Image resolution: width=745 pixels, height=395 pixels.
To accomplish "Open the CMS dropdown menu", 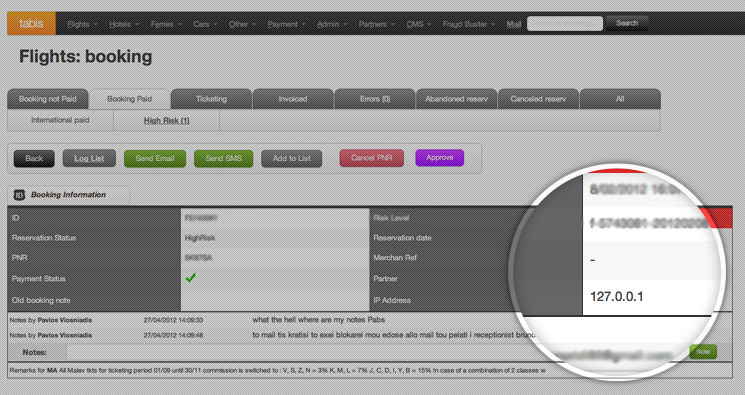I will [x=418, y=24].
